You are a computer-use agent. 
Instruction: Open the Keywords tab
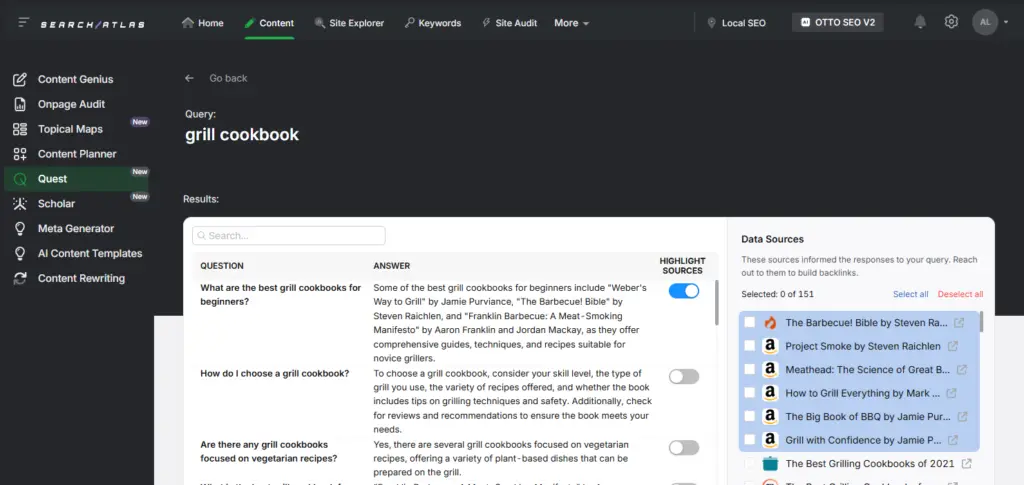(432, 23)
